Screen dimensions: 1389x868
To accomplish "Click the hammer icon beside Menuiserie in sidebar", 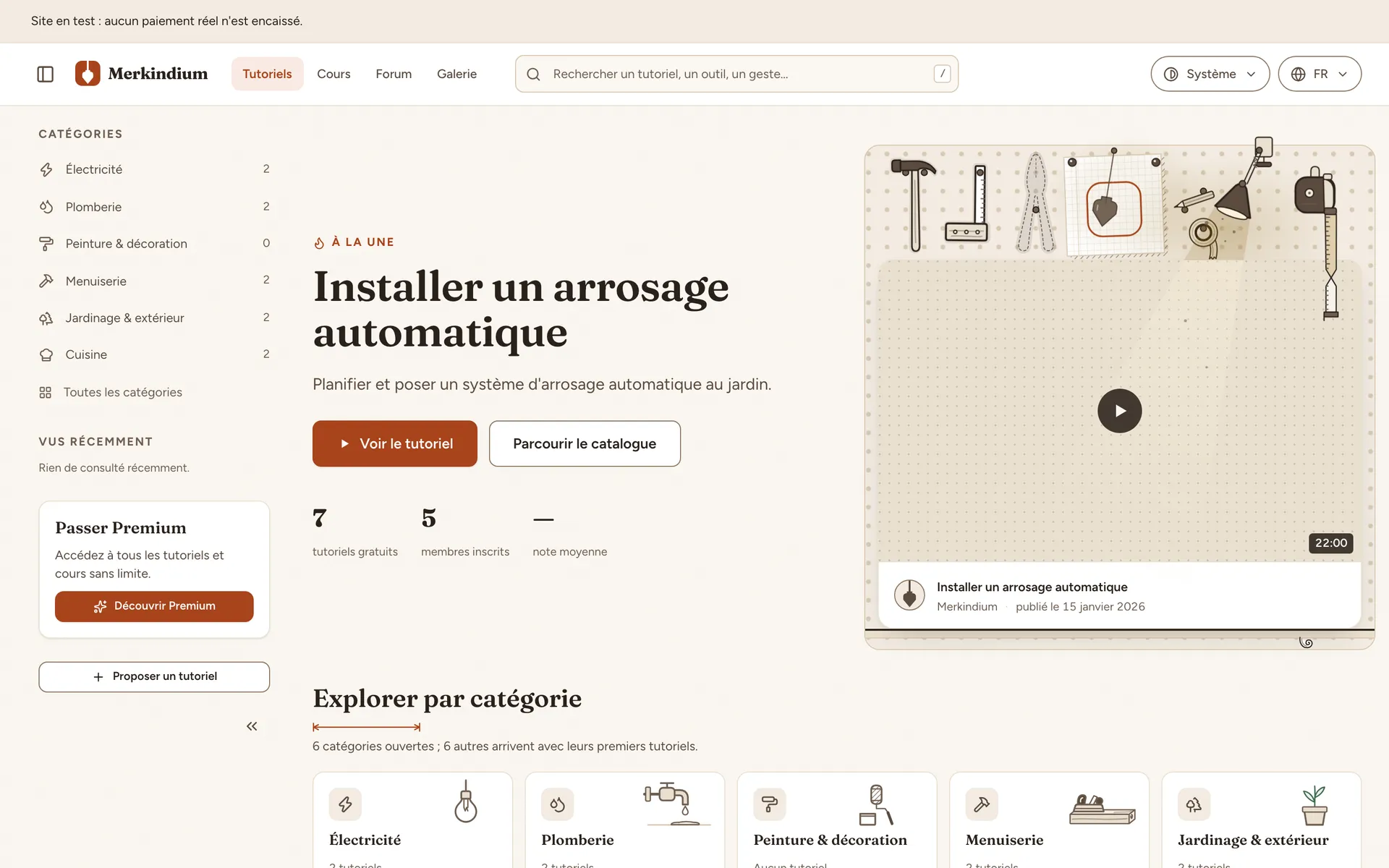I will 46,281.
